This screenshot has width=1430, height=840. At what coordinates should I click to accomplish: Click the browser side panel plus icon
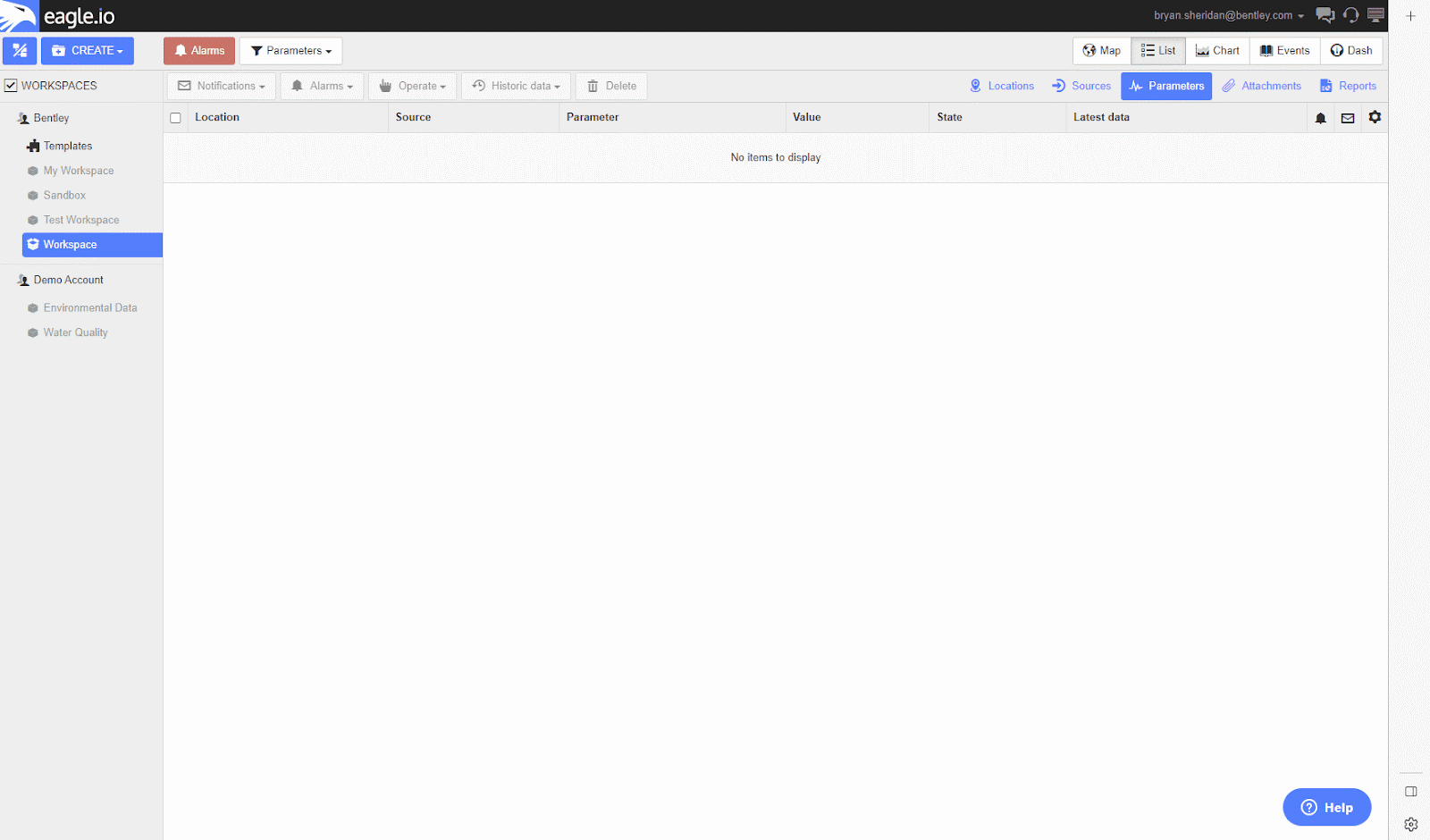point(1410,16)
